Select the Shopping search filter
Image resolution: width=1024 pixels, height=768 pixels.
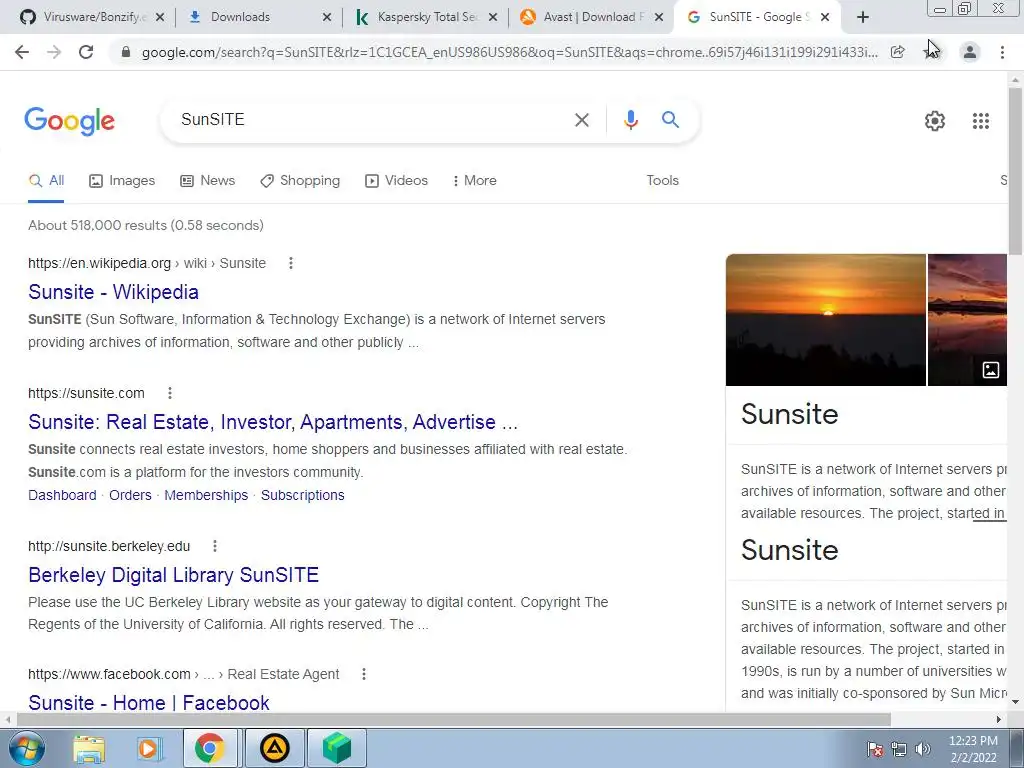pyautogui.click(x=300, y=181)
